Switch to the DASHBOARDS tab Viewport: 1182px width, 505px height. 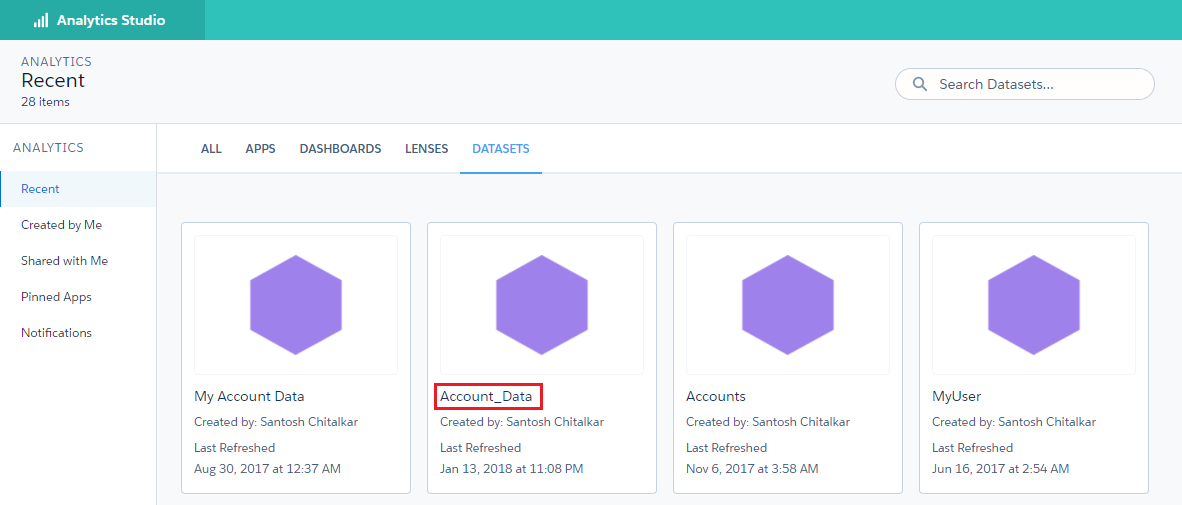[340, 149]
